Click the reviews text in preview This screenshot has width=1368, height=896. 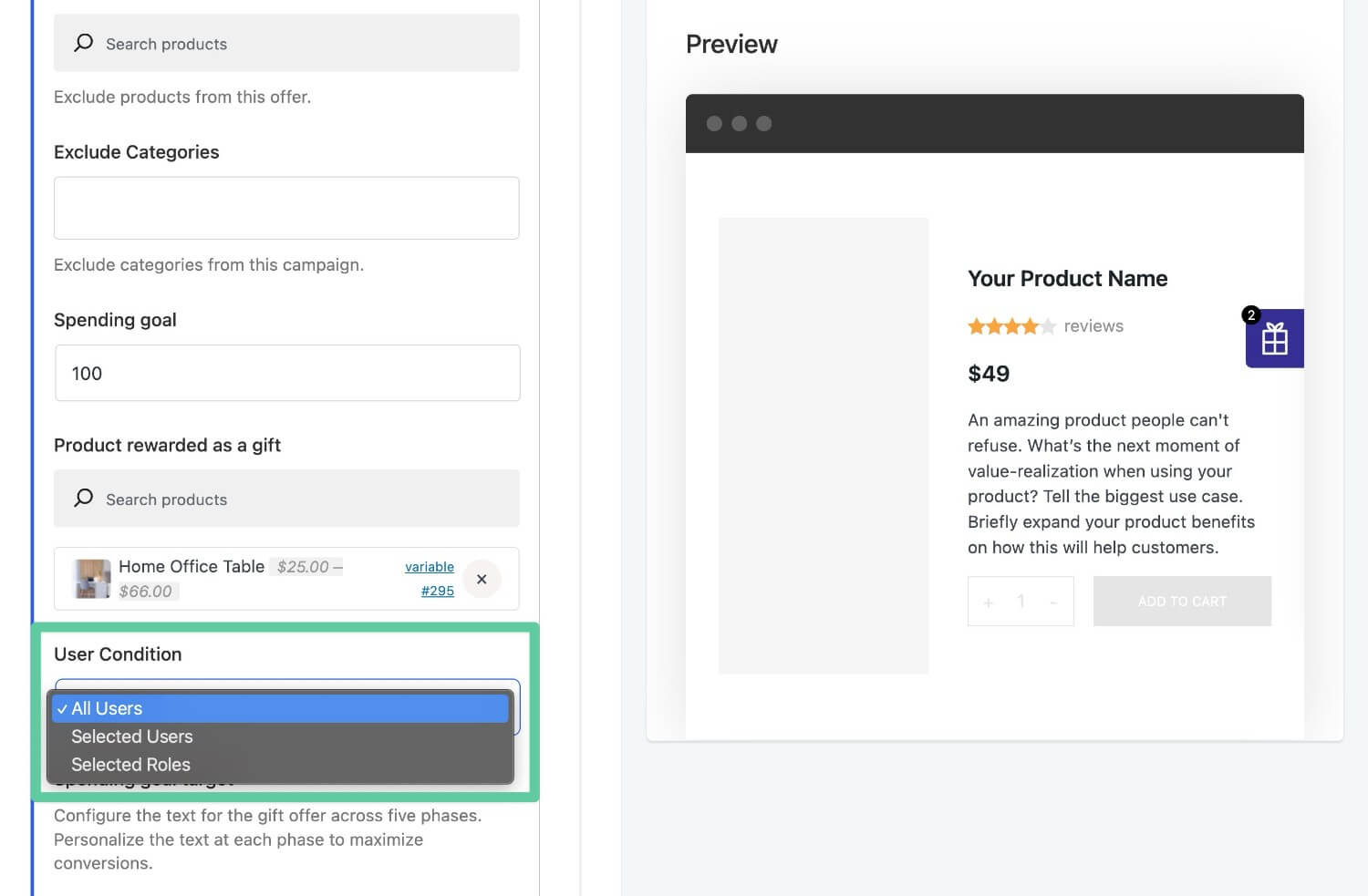point(1093,326)
